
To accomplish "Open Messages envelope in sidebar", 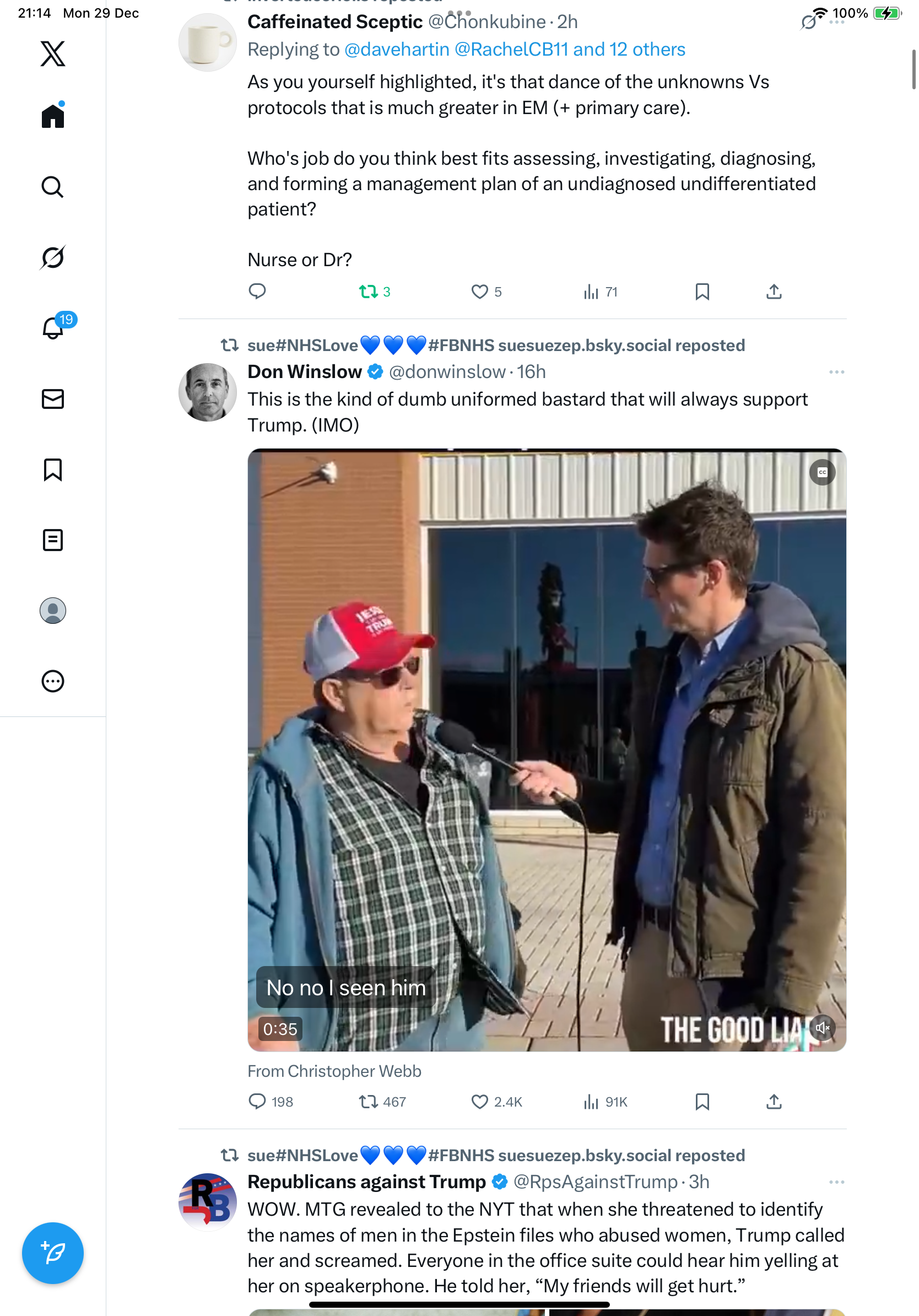I will (53, 399).
